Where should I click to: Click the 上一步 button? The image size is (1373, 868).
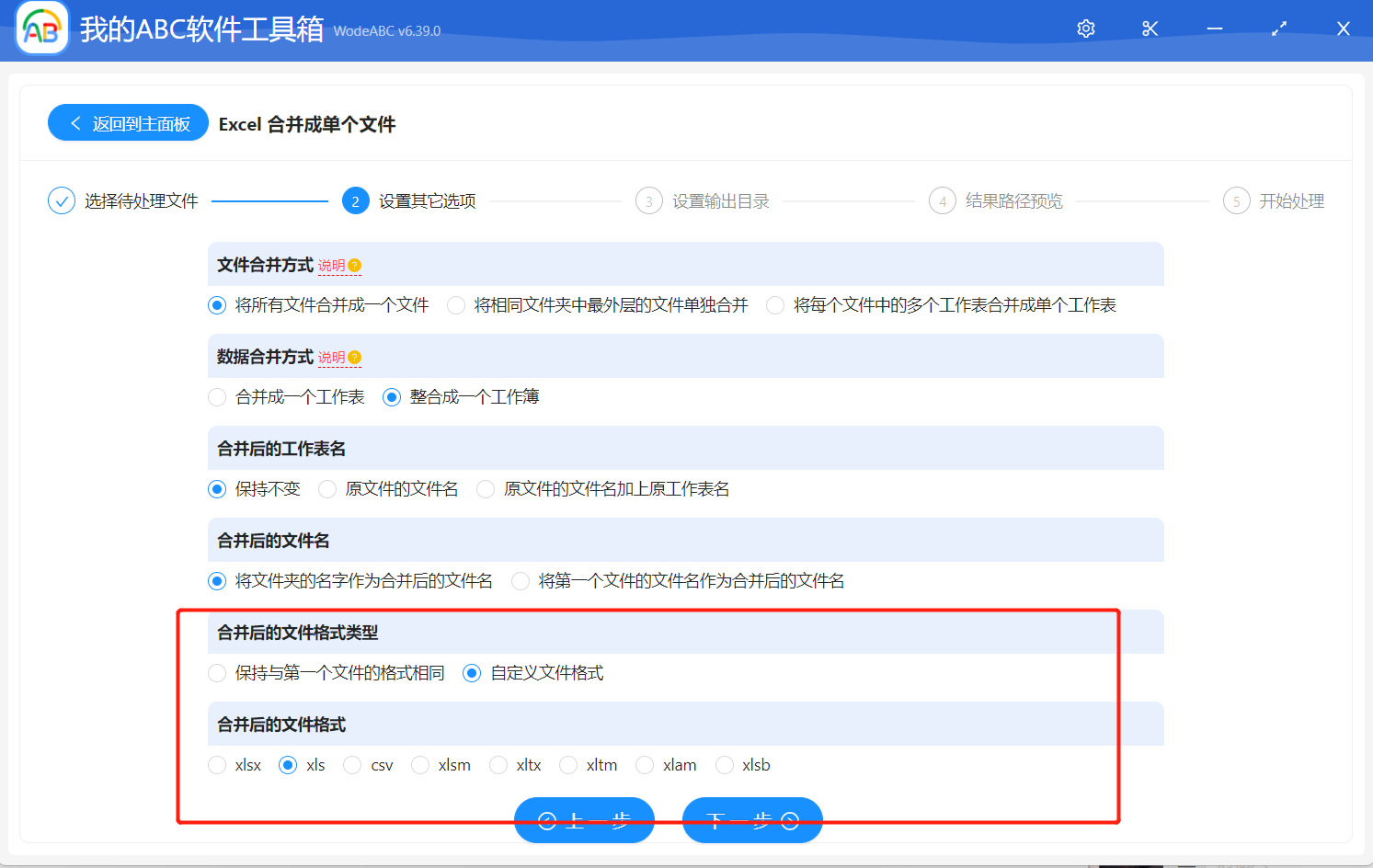(x=584, y=819)
